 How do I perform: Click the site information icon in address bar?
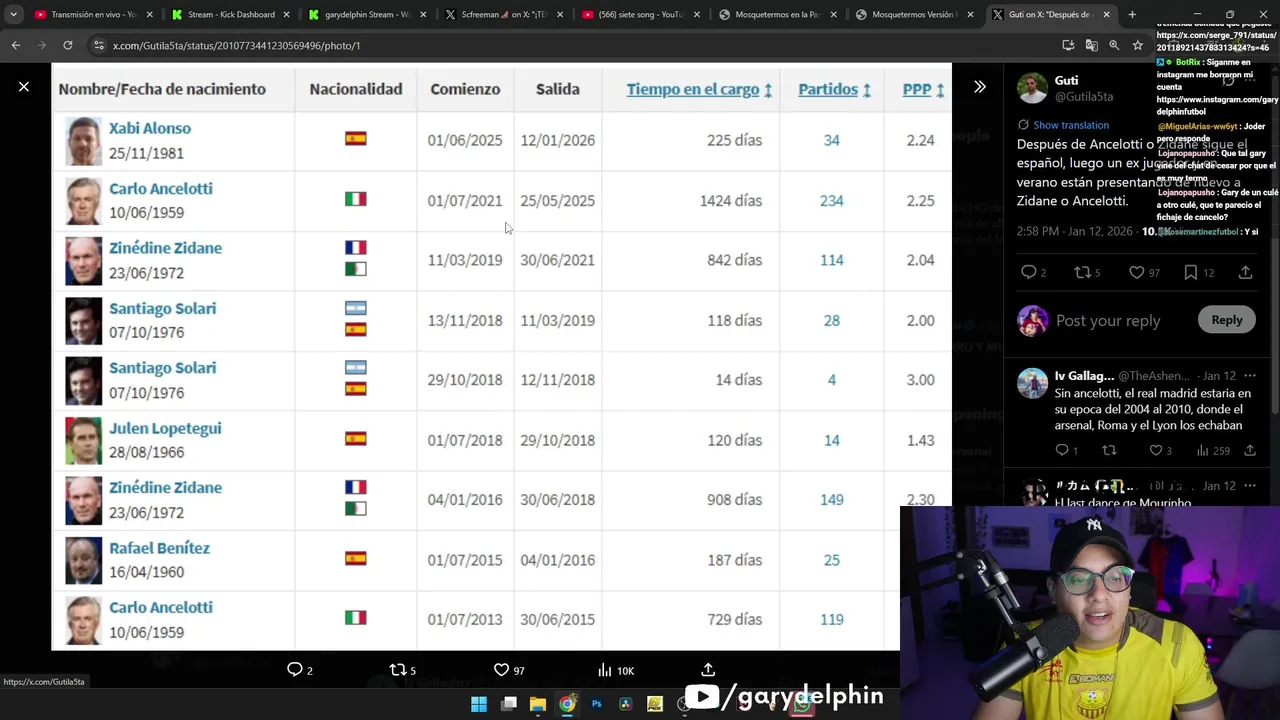(98, 45)
